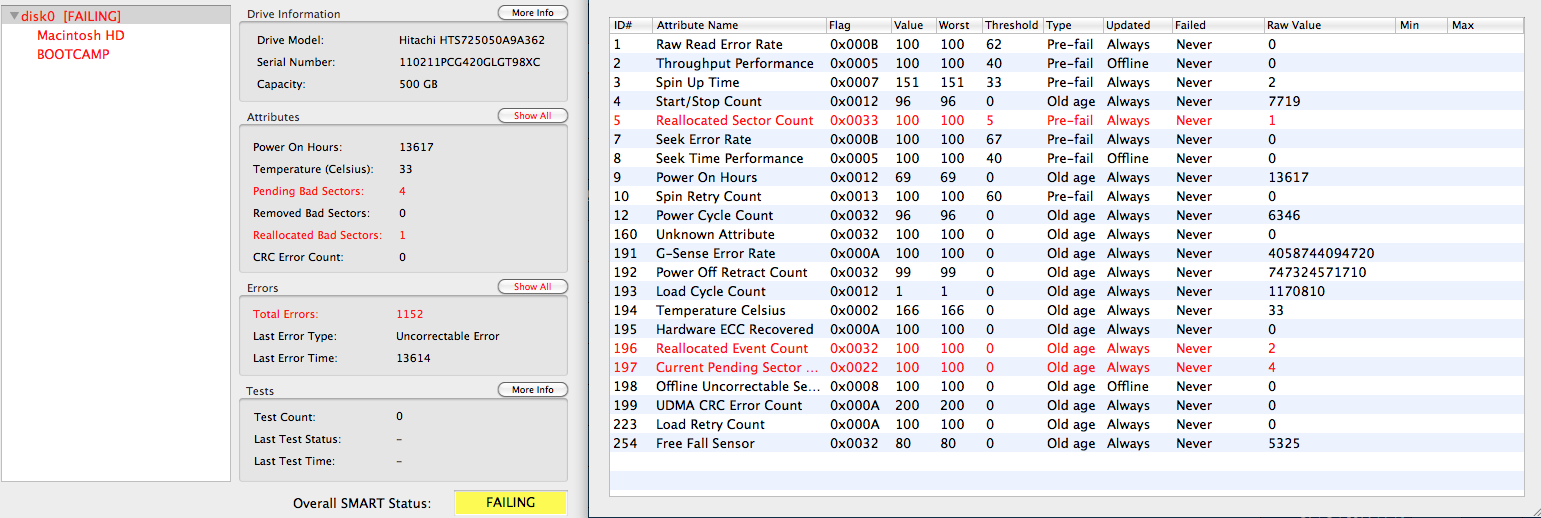Select the Reallocated Sector Count row
The image size is (1541, 518).
[734, 121]
